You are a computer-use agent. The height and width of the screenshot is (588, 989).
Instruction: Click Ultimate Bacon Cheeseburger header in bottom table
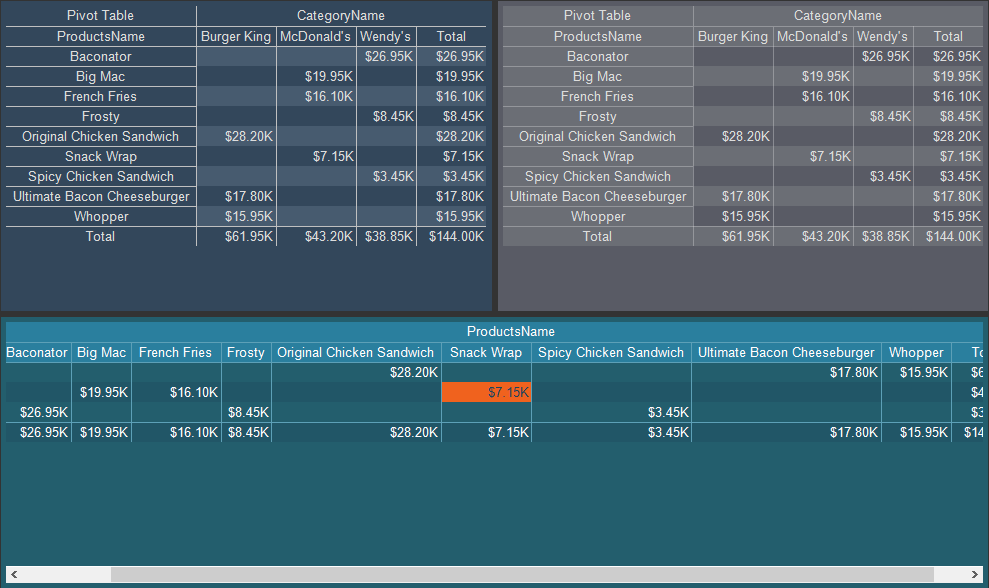(786, 352)
